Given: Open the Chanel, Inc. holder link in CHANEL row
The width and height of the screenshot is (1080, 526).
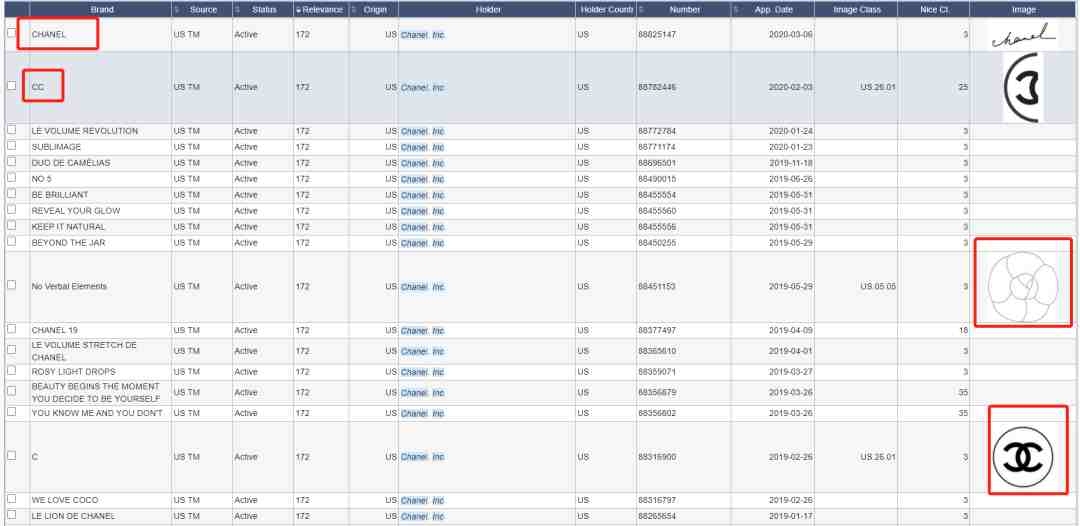Looking at the screenshot, I should [423, 34].
